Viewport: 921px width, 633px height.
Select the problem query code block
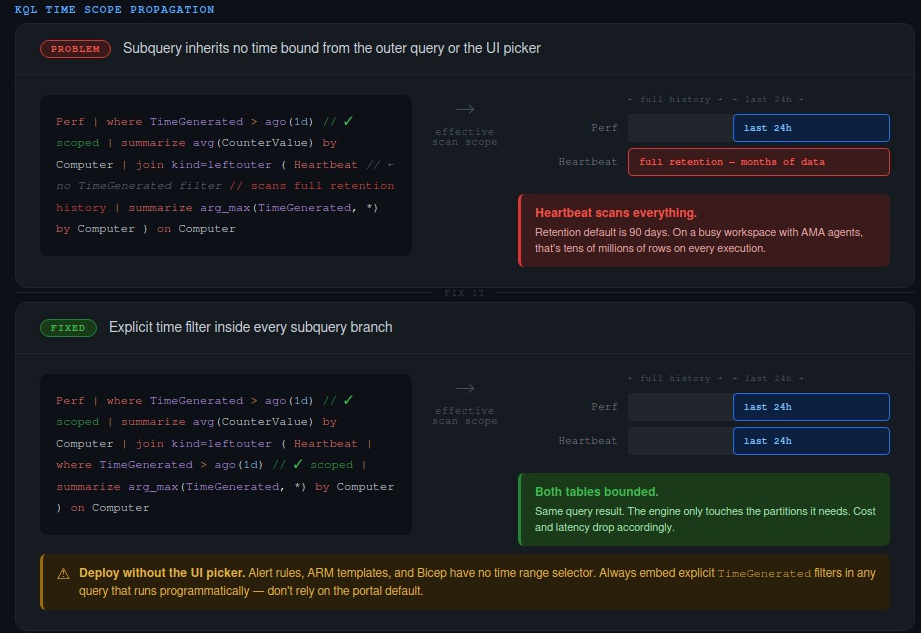225,175
